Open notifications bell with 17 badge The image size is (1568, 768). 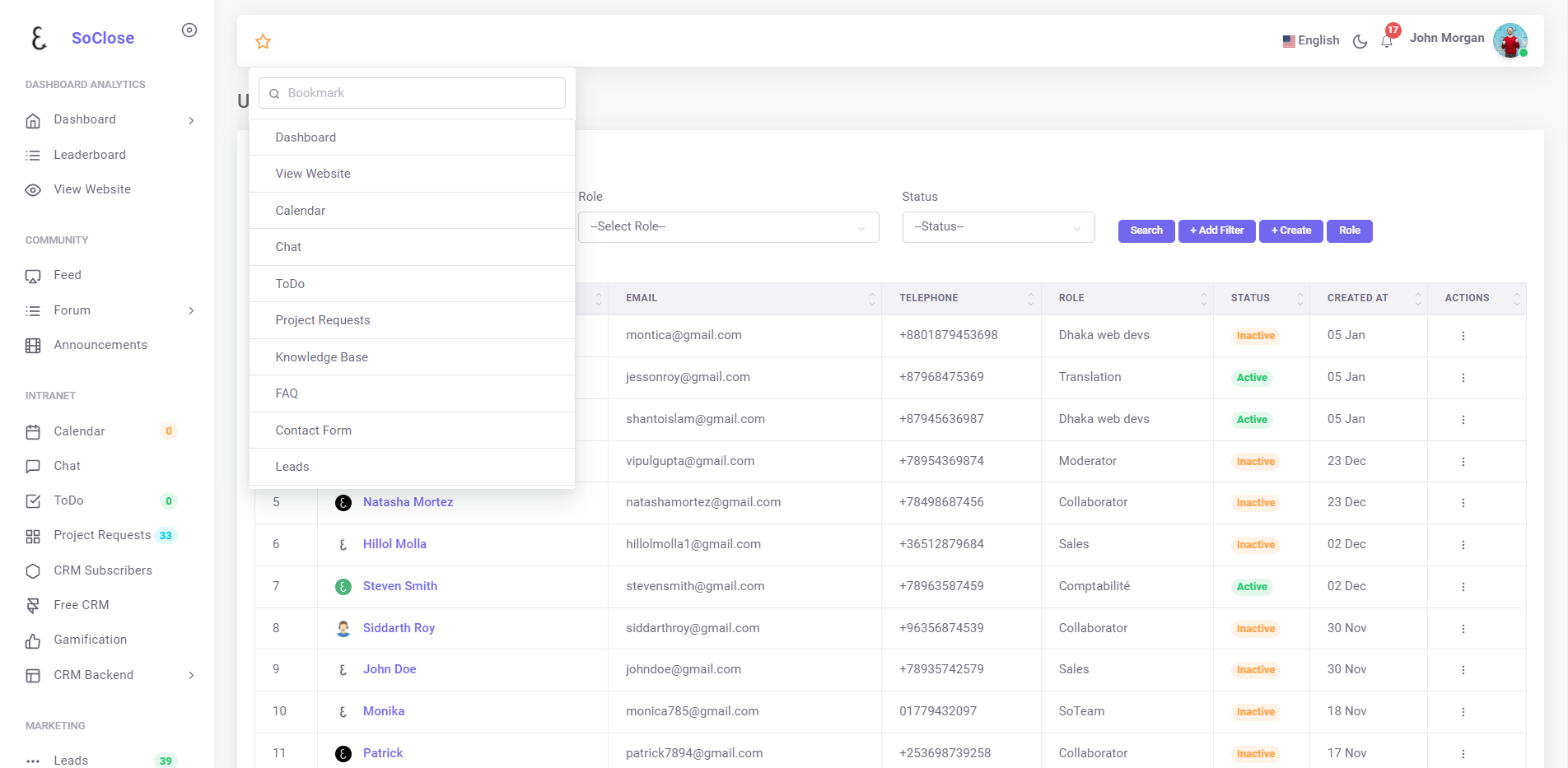click(1388, 40)
